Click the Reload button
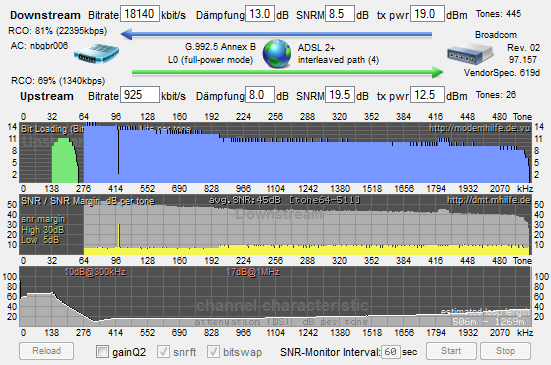Screen dimensions: 551x365 tap(46, 351)
